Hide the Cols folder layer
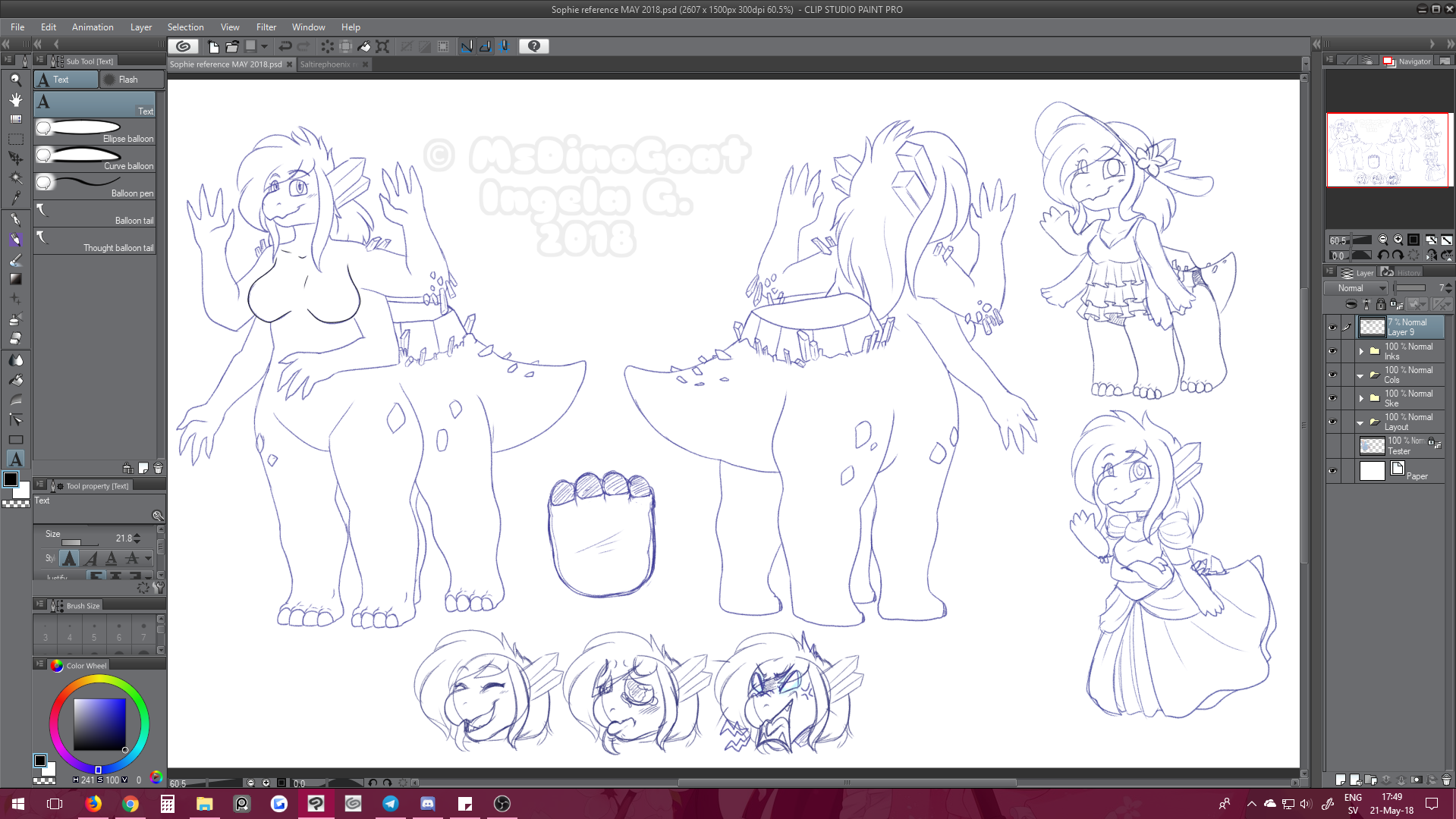 pyautogui.click(x=1332, y=375)
